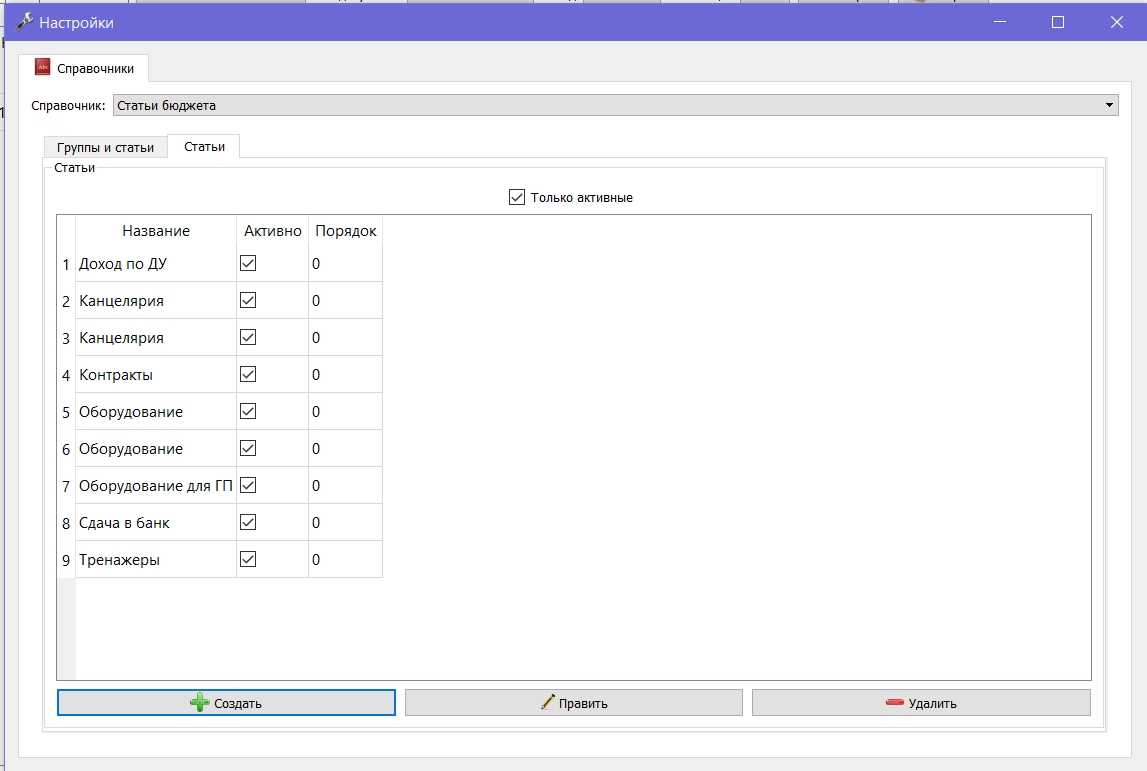Click the Статьи бюджета combo box
The image size is (1147, 771).
(x=615, y=105)
